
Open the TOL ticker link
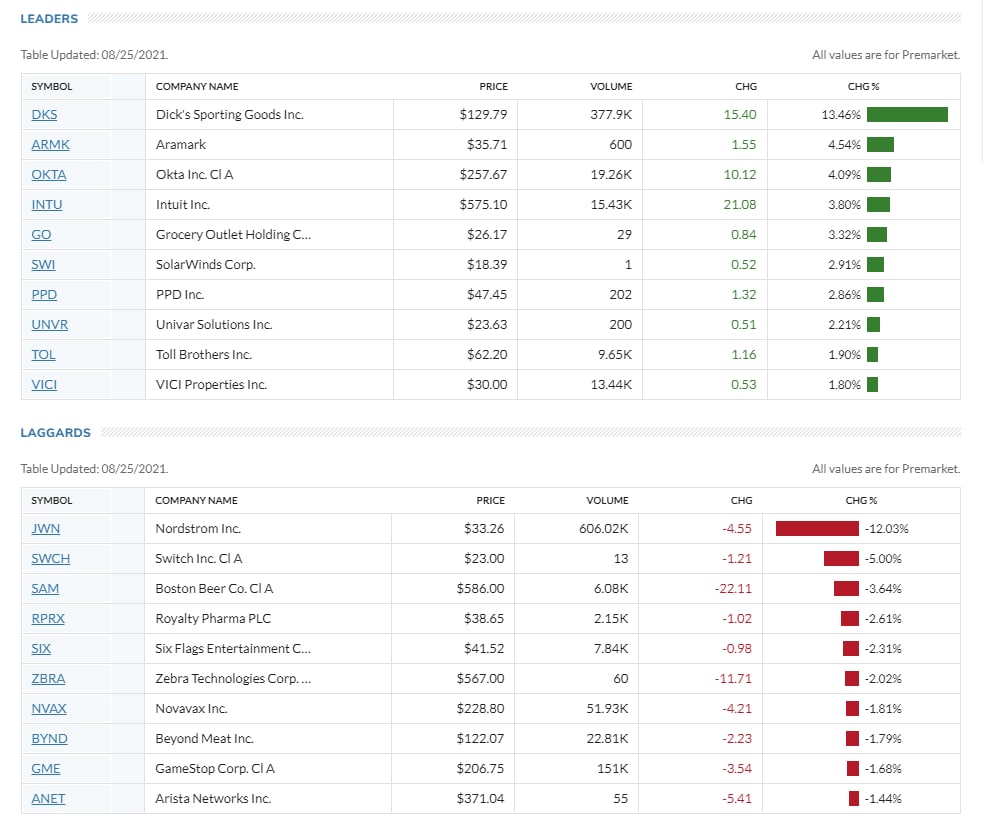43,355
